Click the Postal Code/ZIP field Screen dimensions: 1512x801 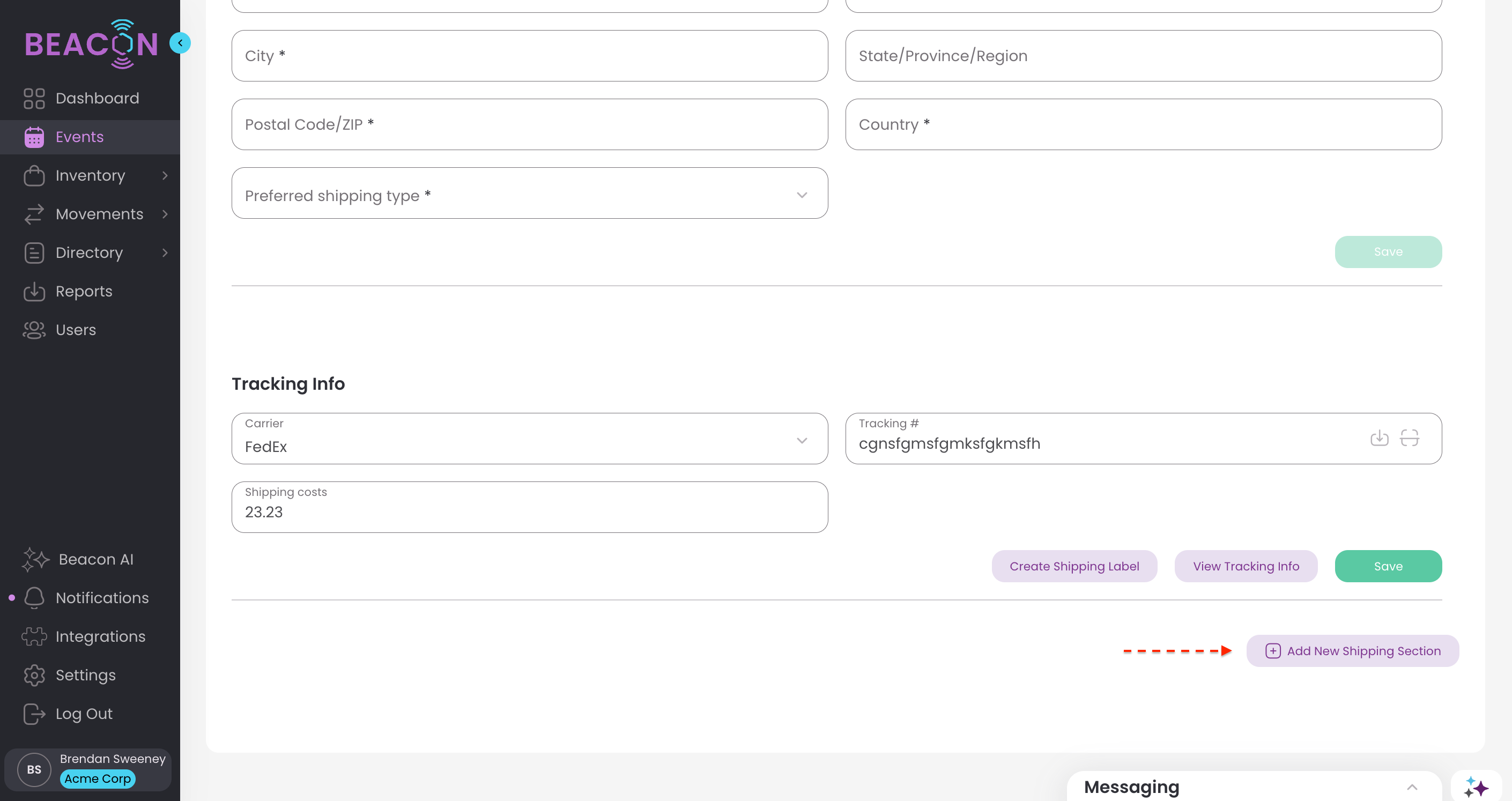[x=529, y=124]
